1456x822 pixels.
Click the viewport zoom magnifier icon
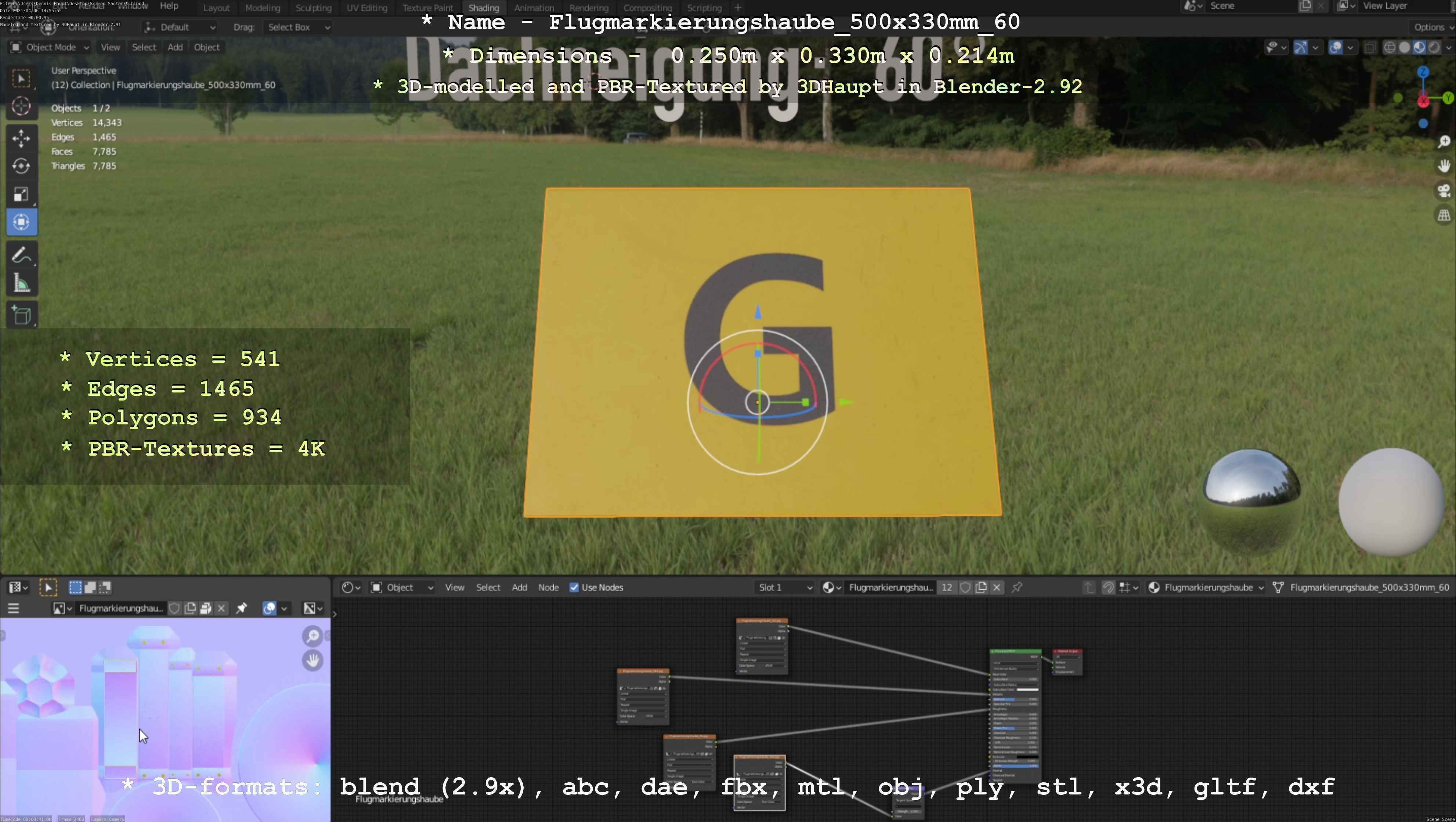tap(1444, 141)
